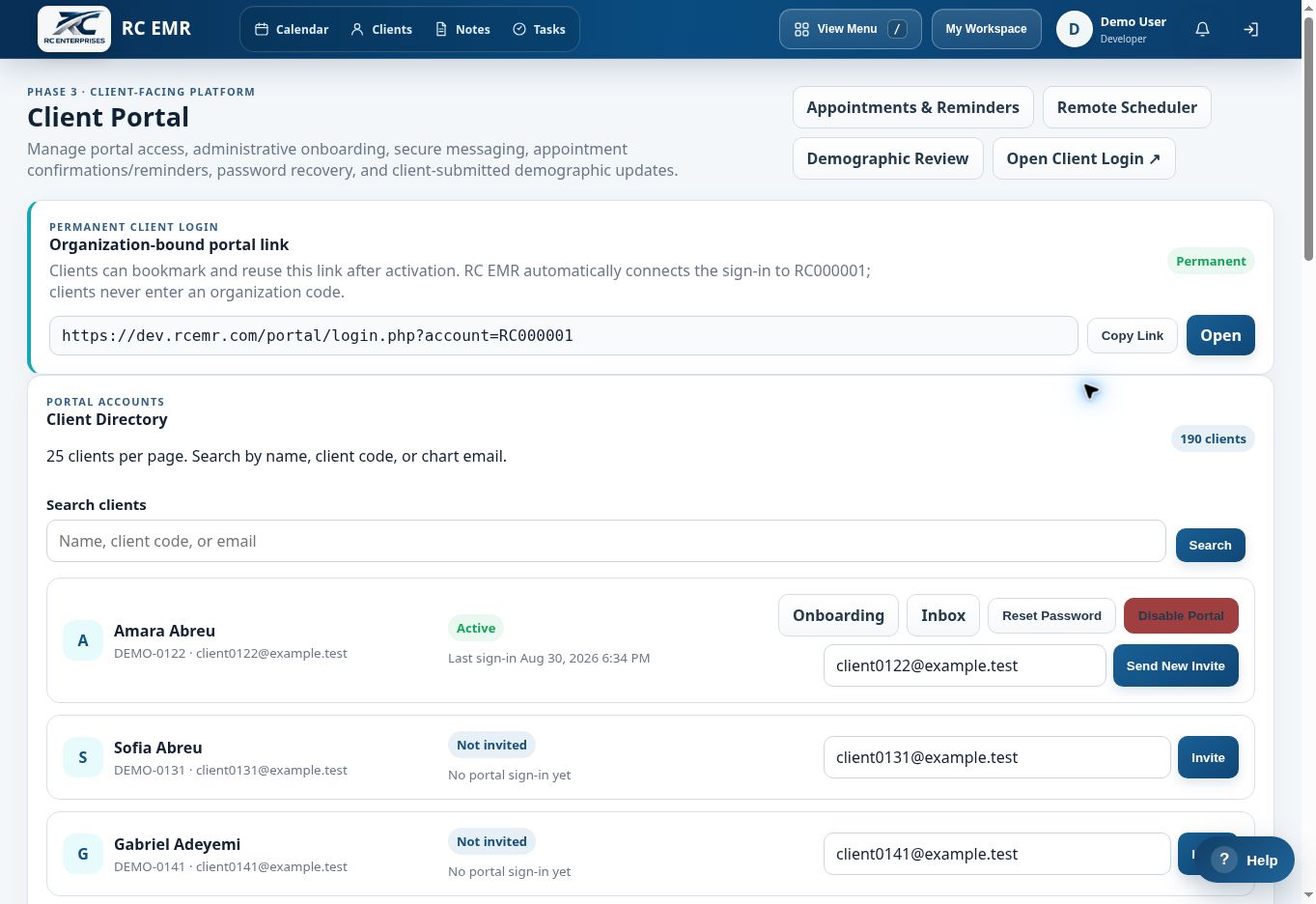Image resolution: width=1316 pixels, height=904 pixels.
Task: Open the Notes section
Action: tap(462, 29)
